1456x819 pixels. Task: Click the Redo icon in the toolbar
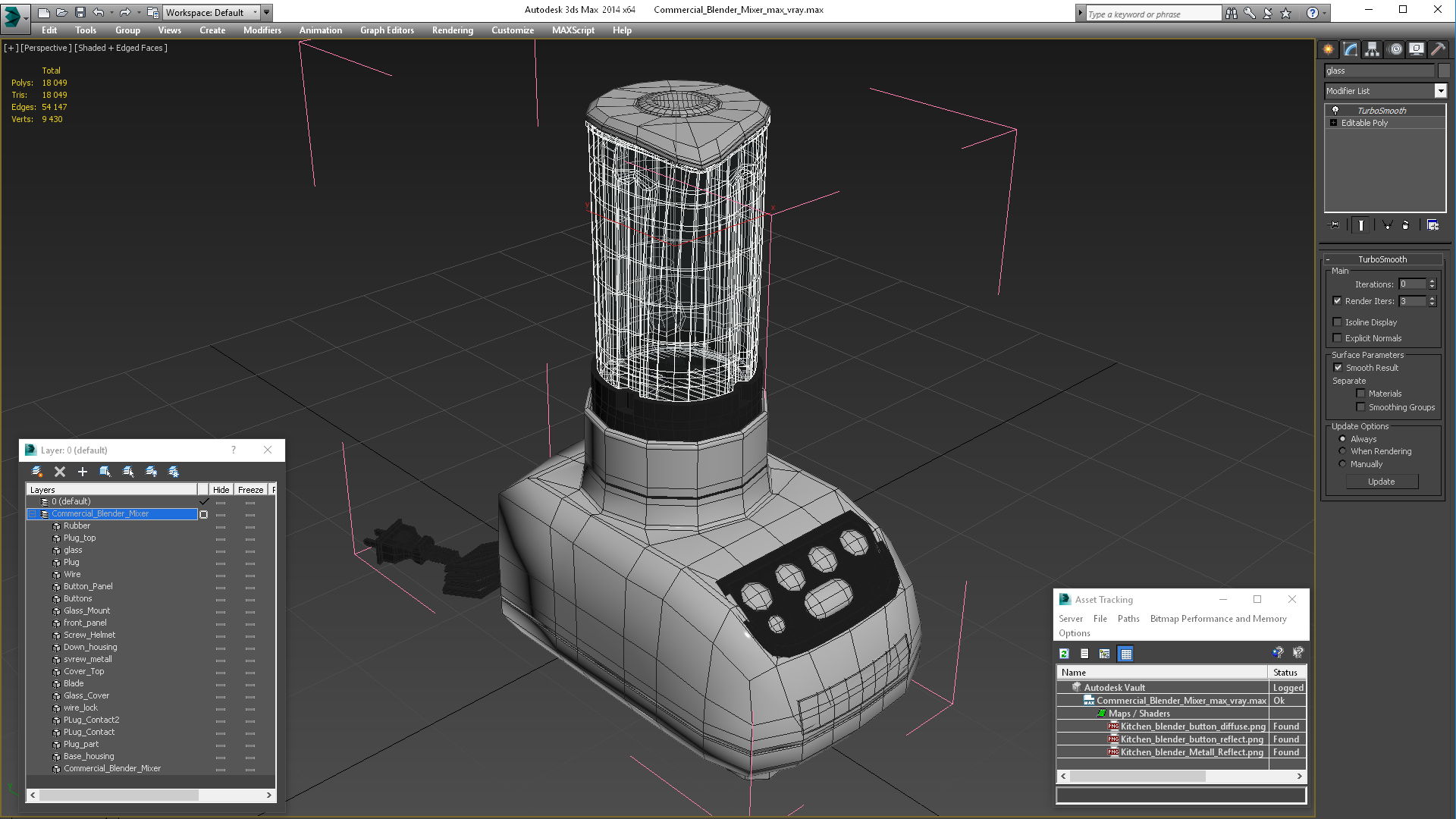pos(124,12)
